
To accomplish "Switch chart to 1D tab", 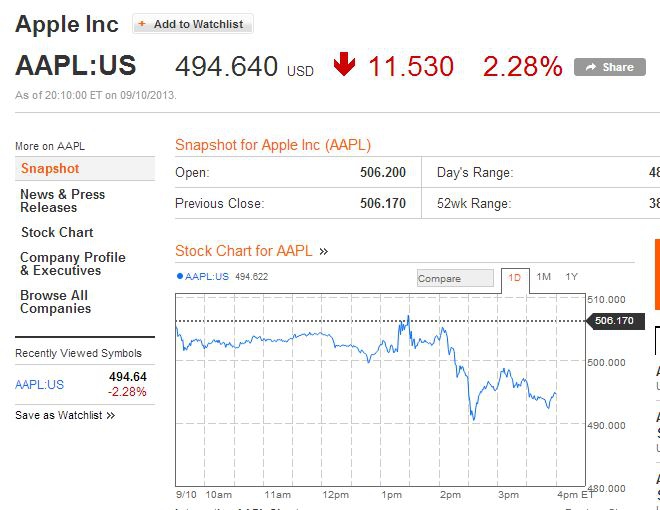I will click(x=514, y=277).
